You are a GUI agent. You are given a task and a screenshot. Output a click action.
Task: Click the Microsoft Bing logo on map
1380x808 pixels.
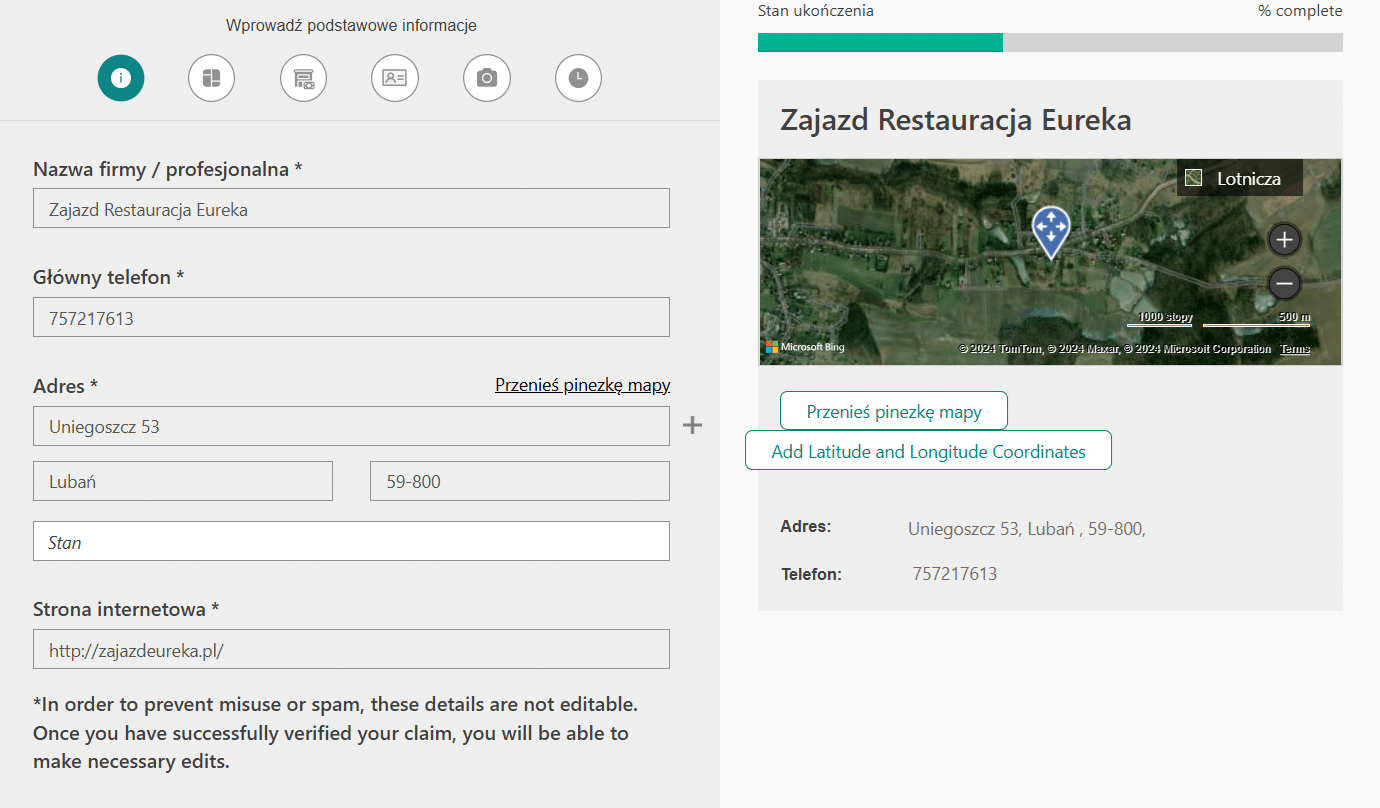pos(805,347)
